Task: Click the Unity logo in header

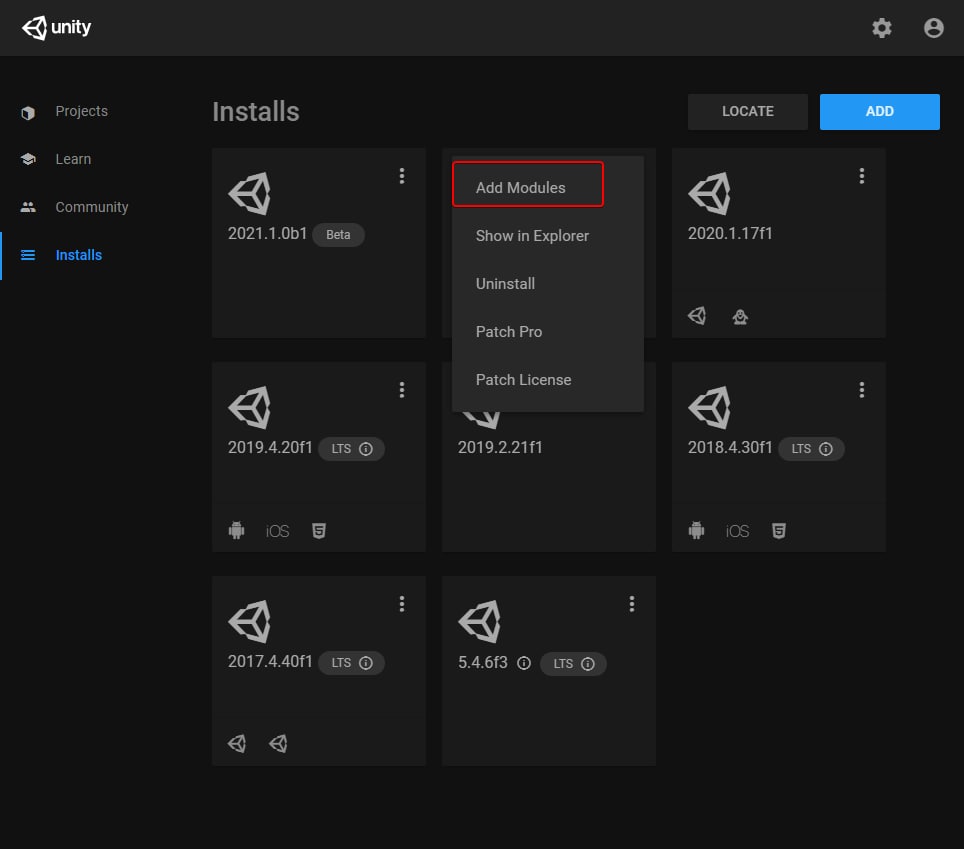Action: (57, 28)
